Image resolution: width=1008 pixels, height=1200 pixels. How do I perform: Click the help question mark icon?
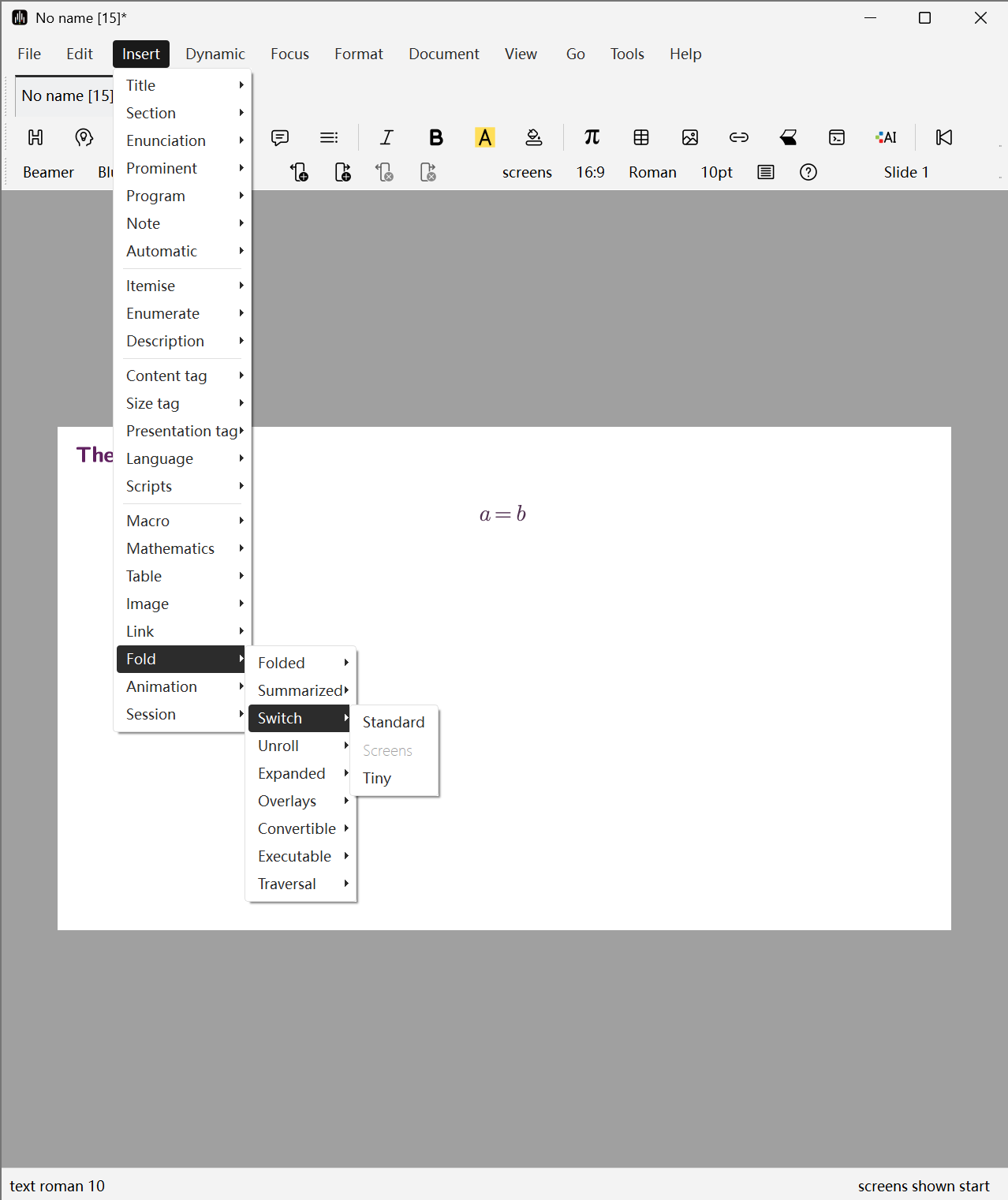point(808,172)
